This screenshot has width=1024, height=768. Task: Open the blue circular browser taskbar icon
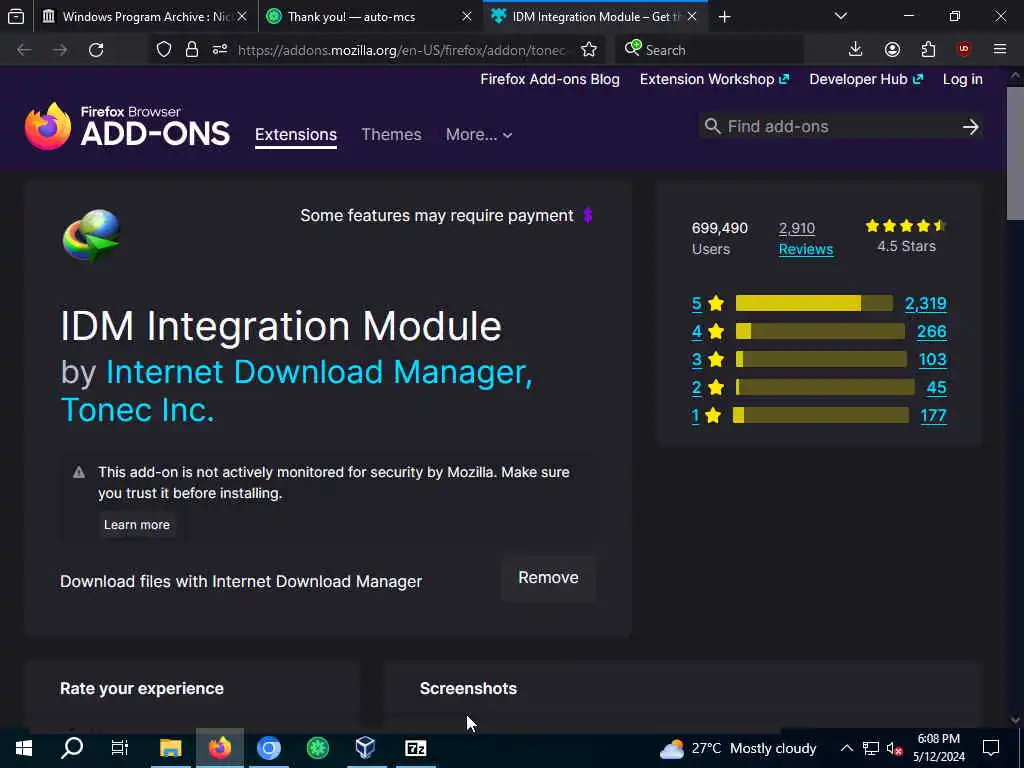pyautogui.click(x=268, y=748)
